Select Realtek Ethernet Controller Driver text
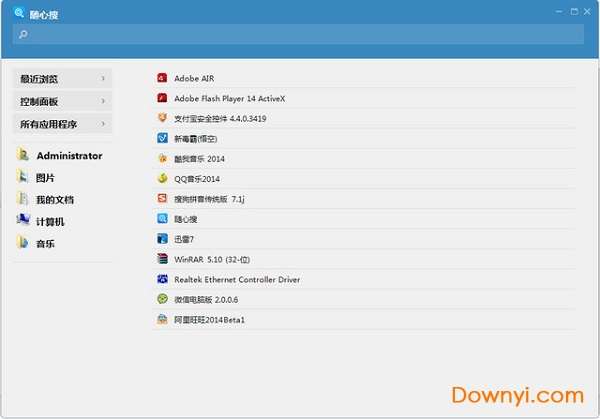The width and height of the screenshot is (600, 419). [x=237, y=280]
